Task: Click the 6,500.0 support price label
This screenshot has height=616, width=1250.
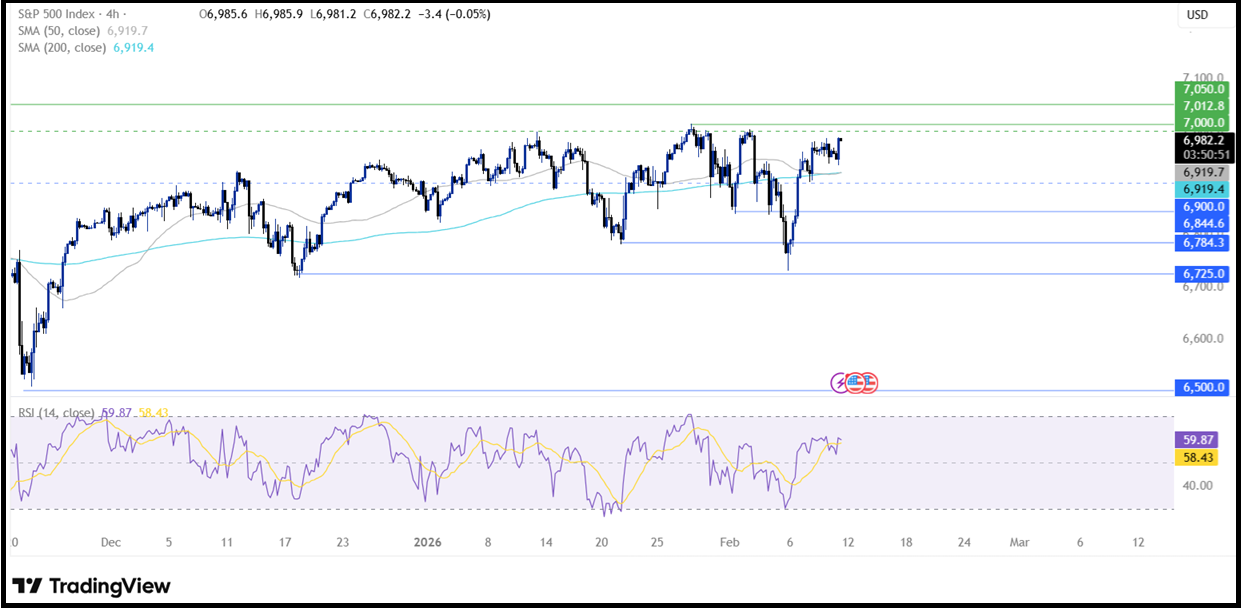Action: (x=1202, y=386)
